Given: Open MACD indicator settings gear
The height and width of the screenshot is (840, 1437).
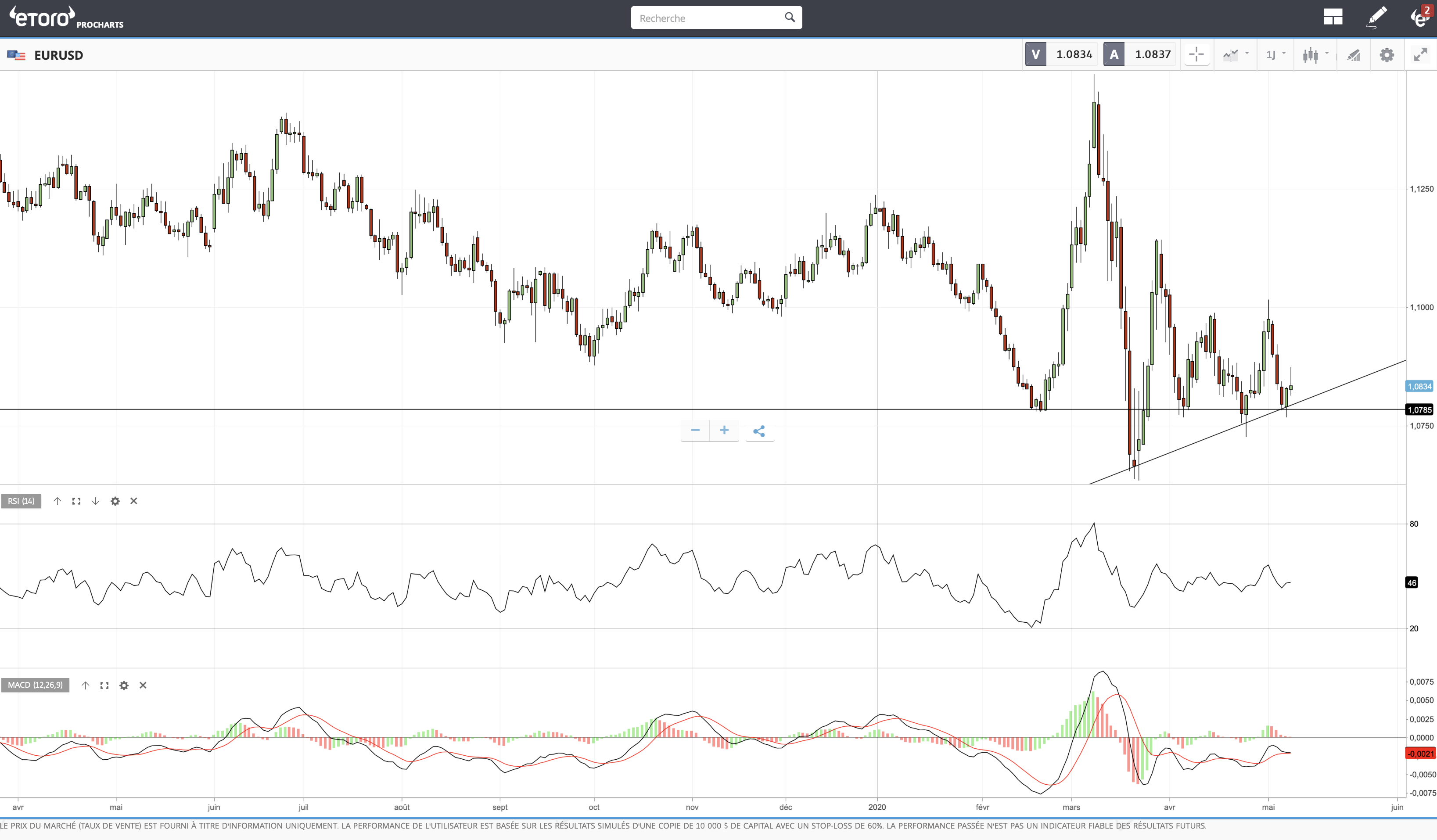Looking at the screenshot, I should (x=124, y=685).
